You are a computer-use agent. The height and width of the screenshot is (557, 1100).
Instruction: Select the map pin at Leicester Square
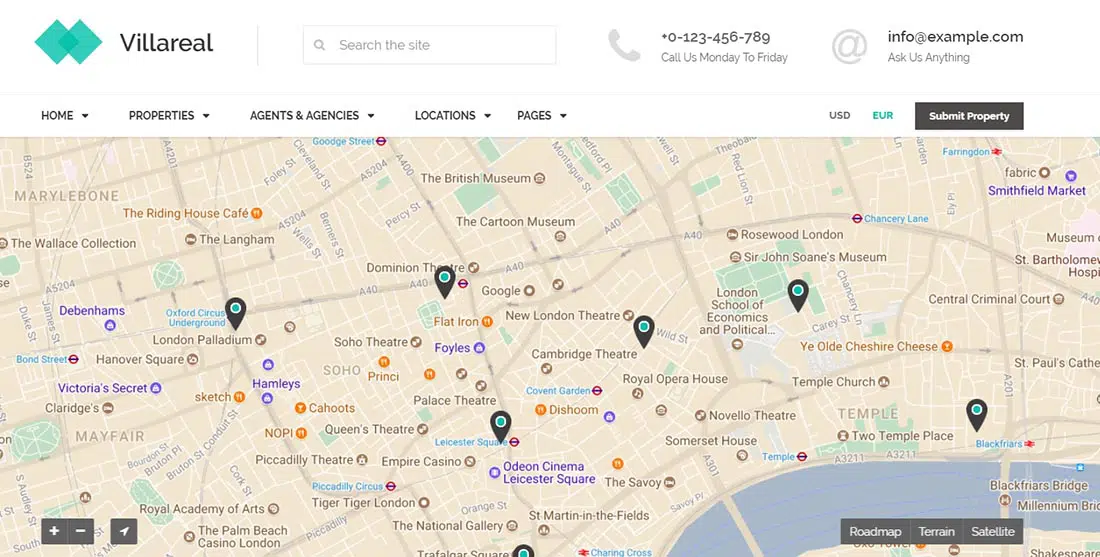click(500, 426)
